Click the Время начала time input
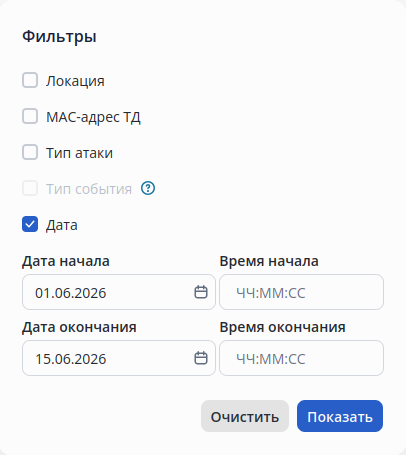 (302, 292)
